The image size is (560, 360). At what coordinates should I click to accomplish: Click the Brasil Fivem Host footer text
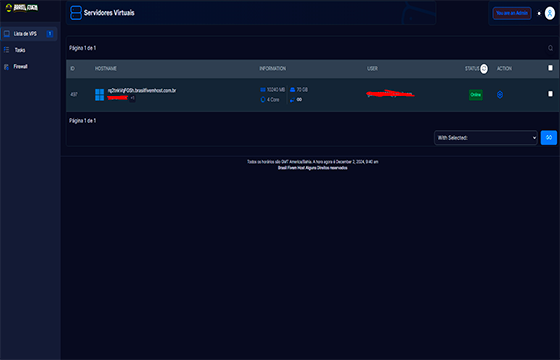[312, 168]
